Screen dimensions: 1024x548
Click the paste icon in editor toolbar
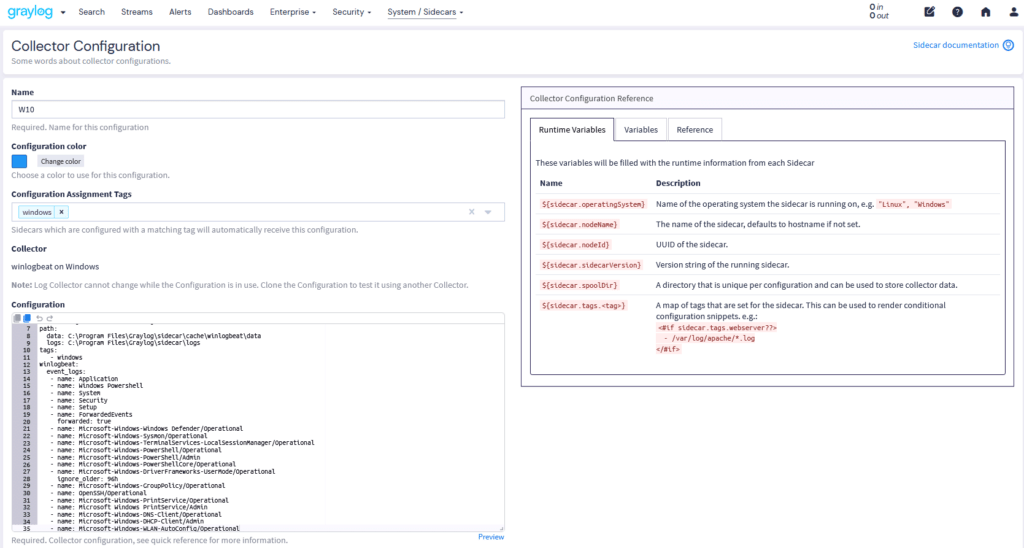click(x=27, y=318)
